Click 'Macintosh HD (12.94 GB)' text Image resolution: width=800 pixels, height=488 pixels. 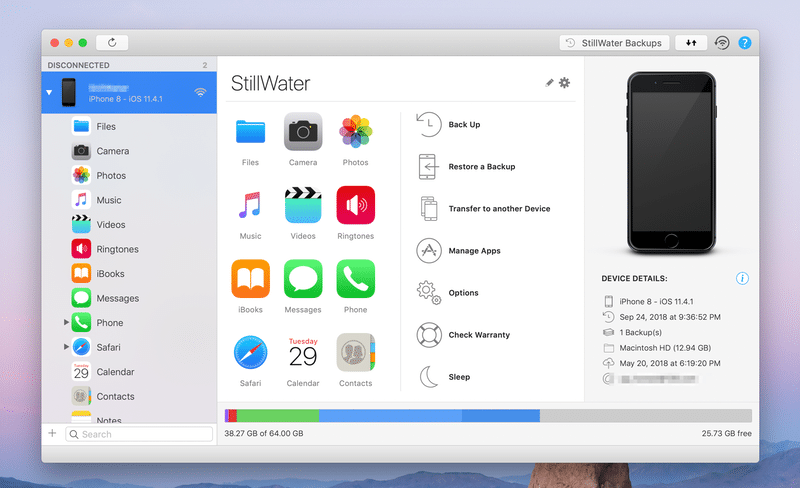coord(665,348)
